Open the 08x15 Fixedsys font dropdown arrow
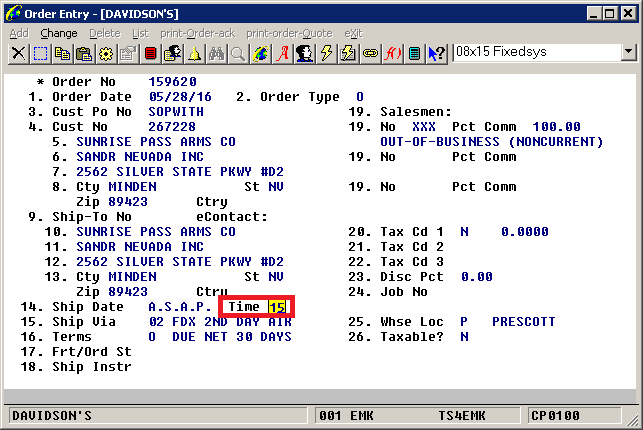 628,52
